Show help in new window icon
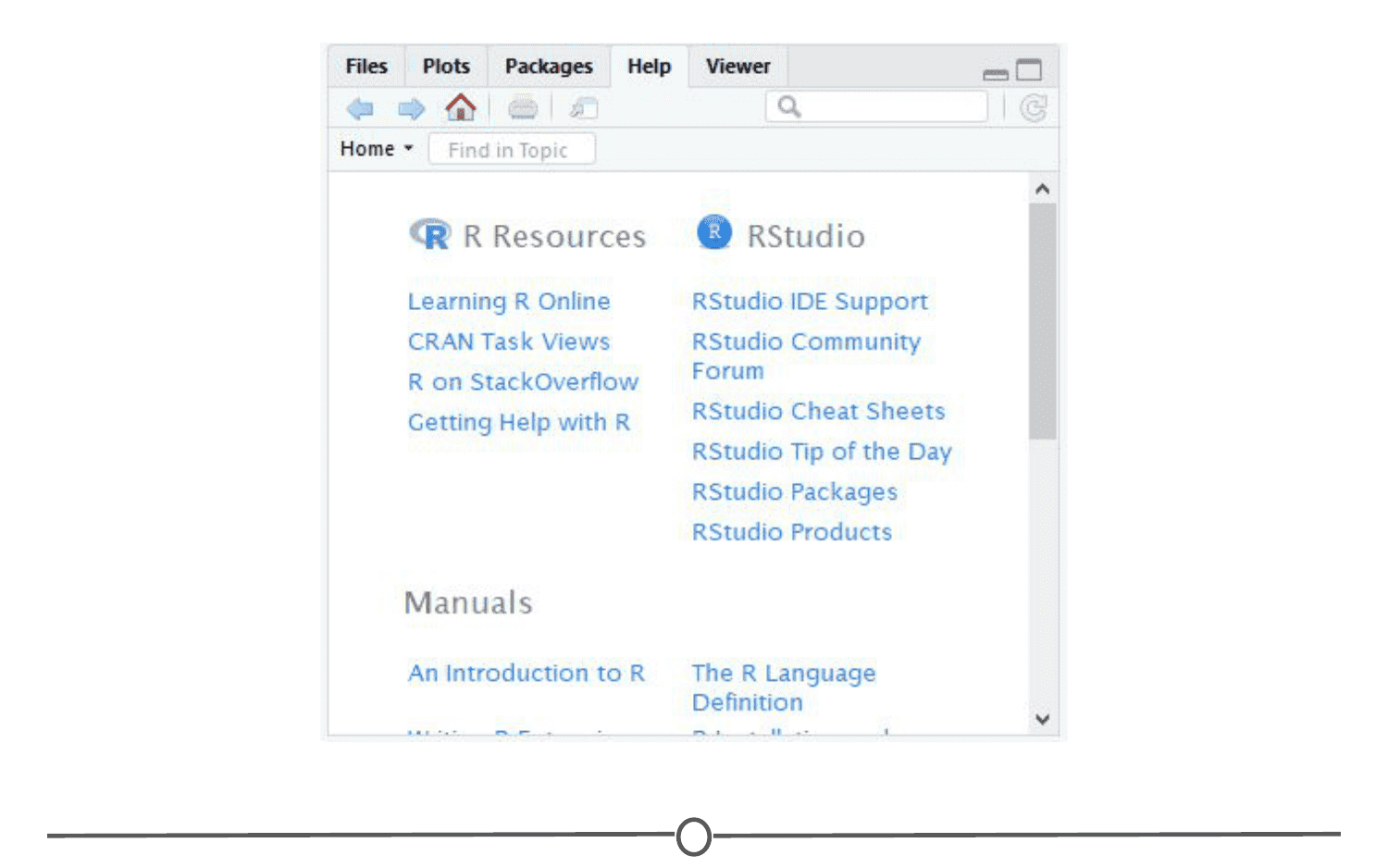 pos(584,108)
